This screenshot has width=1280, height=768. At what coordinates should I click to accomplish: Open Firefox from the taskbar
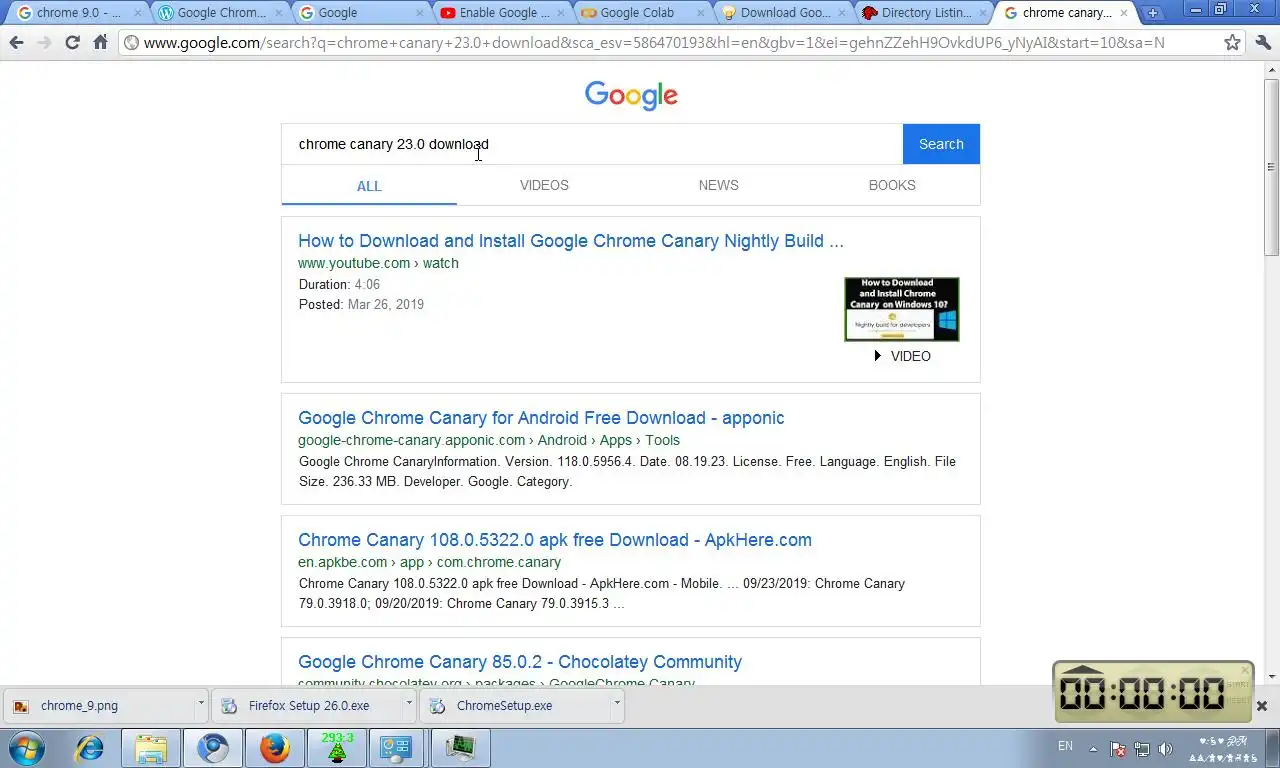click(x=274, y=748)
